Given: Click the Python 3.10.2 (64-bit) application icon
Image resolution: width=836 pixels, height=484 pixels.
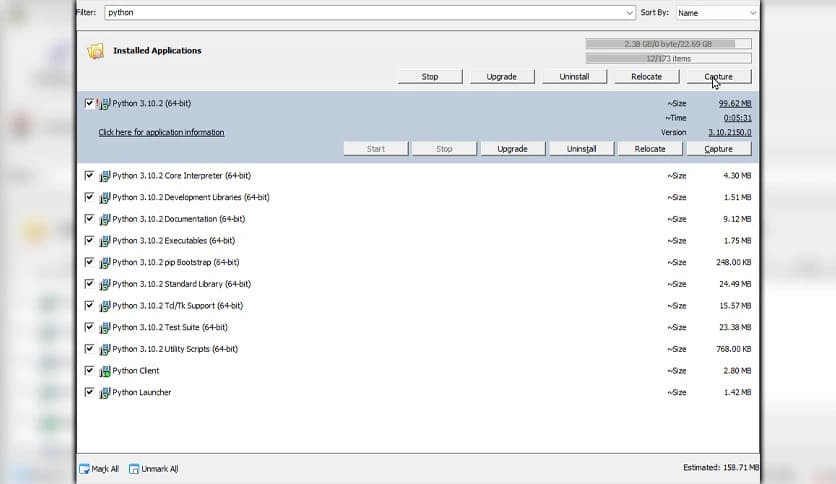Looking at the screenshot, I should point(104,104).
